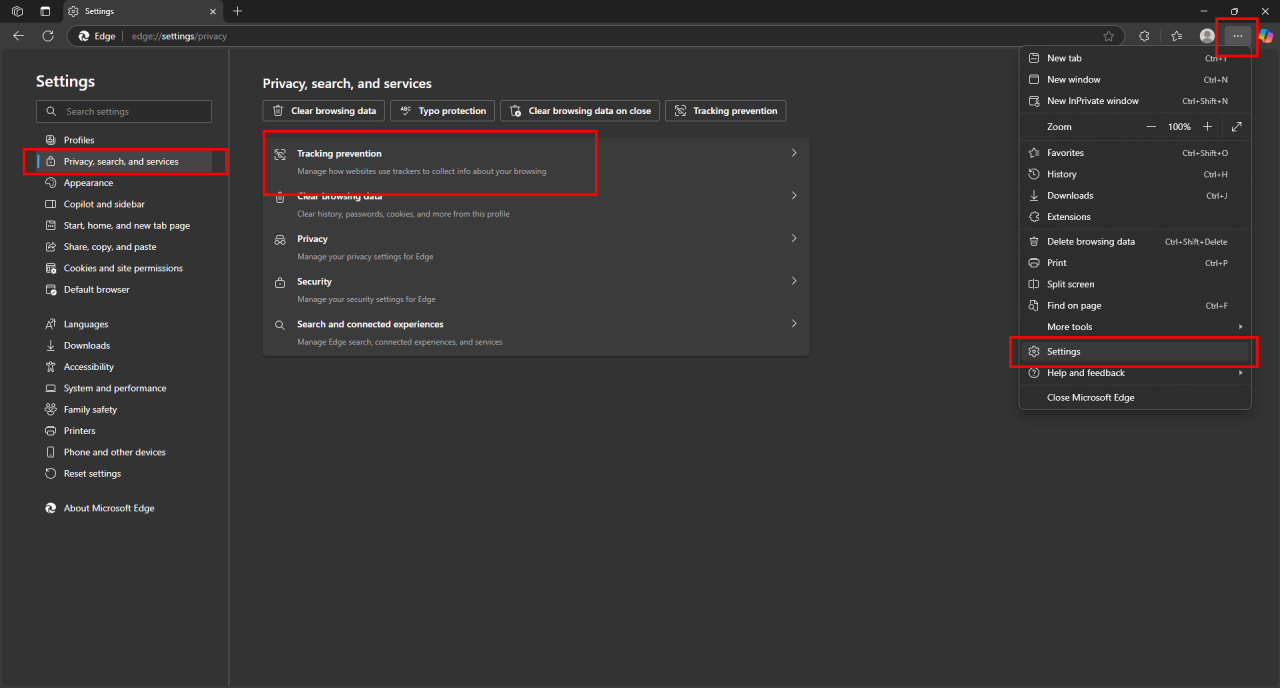Select Close Microsoft Edge menu item

click(1135, 398)
